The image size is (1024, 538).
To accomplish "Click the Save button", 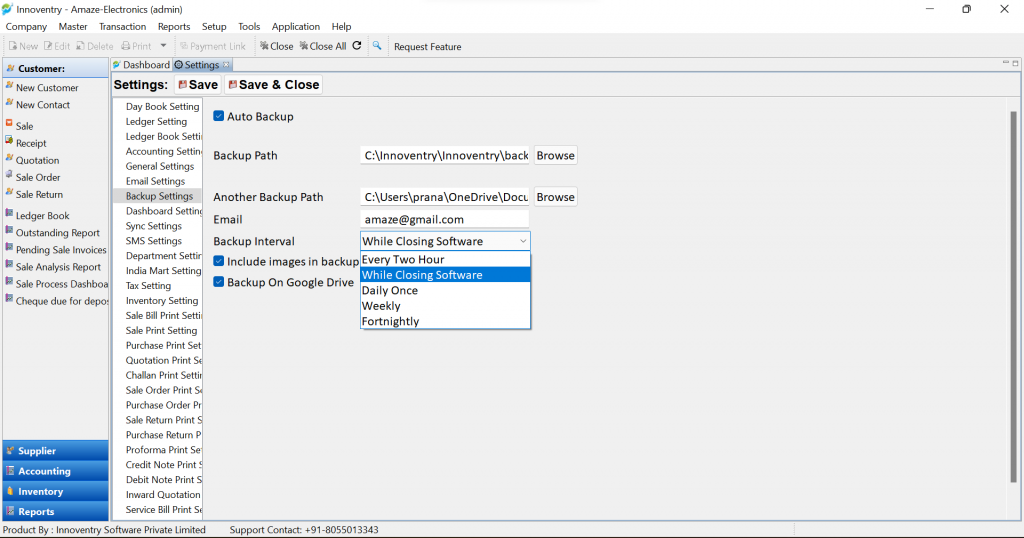I will pyautogui.click(x=198, y=85).
